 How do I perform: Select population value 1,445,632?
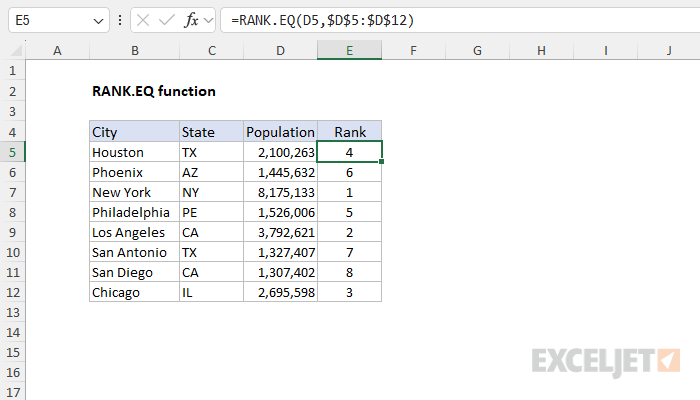tap(280, 172)
